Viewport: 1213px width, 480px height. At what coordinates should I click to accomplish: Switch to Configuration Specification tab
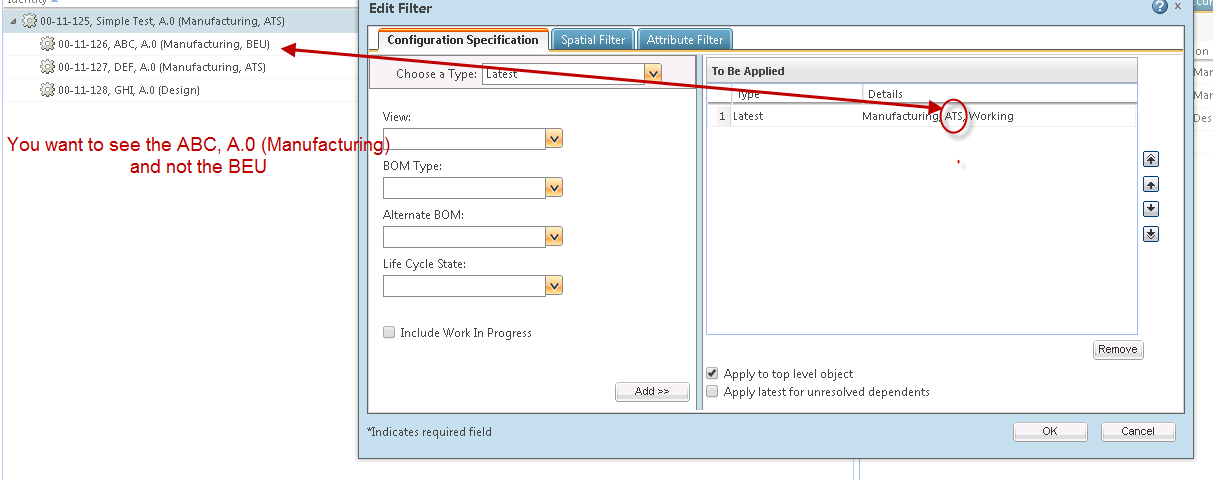[x=463, y=40]
